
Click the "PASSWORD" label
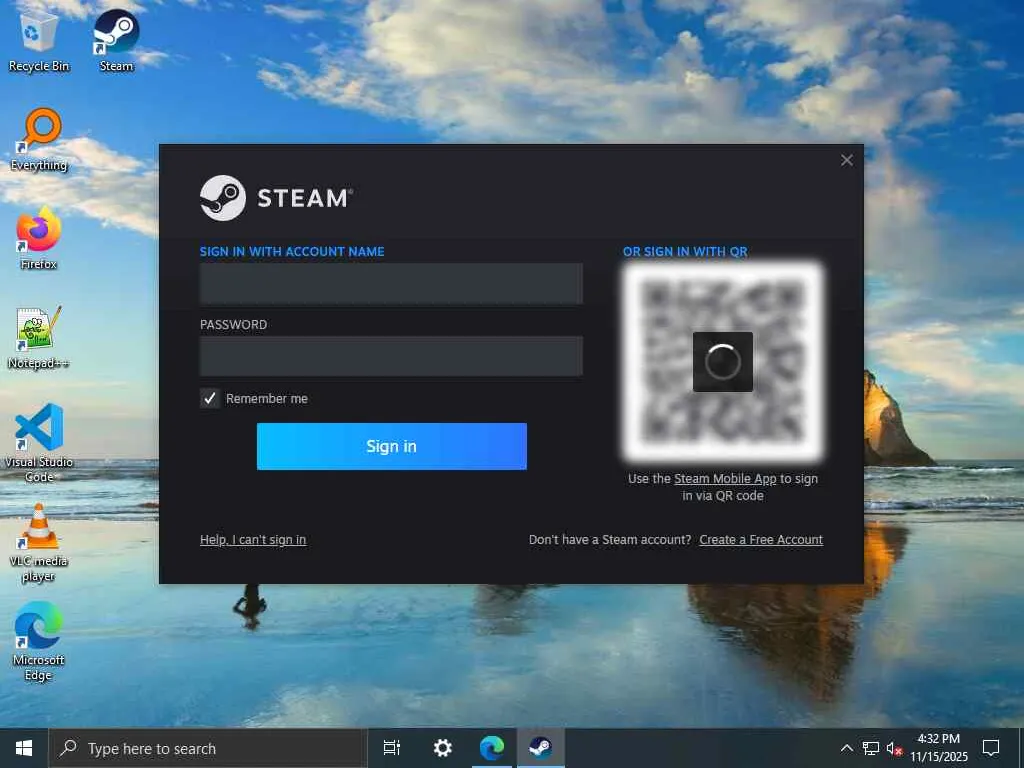coord(233,325)
